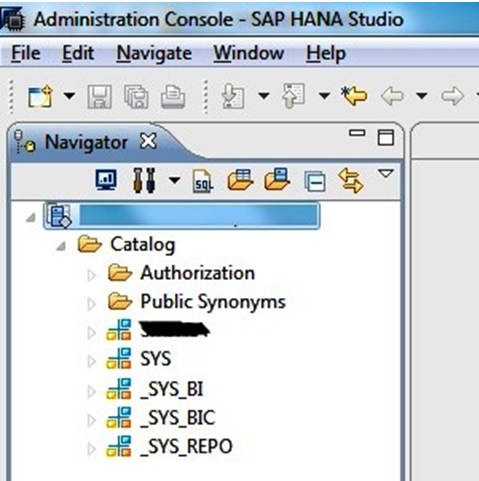Close the Navigator view tab

coord(148,141)
